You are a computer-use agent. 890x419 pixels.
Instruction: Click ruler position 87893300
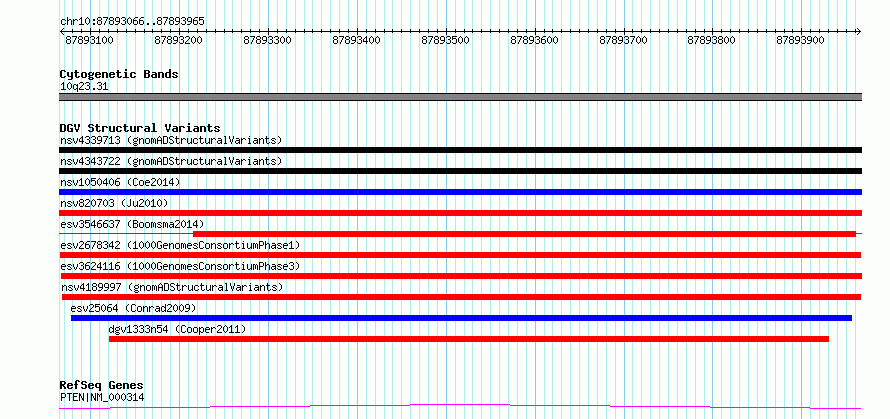(x=267, y=40)
